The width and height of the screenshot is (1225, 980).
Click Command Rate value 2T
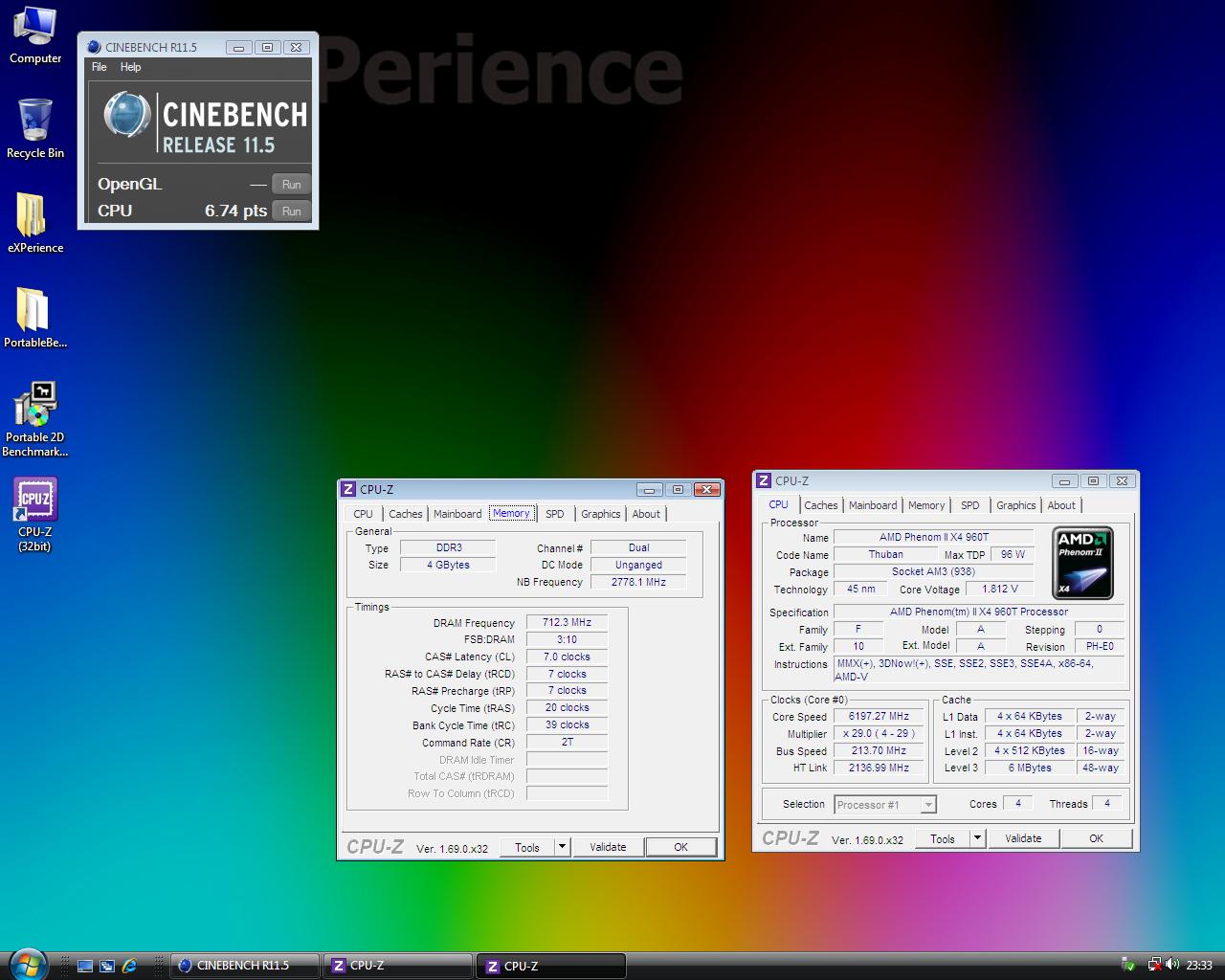click(567, 742)
